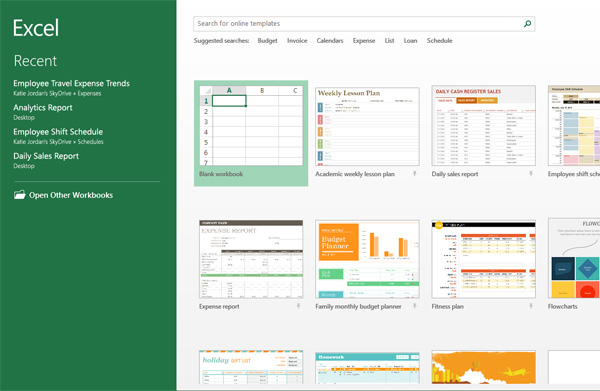Image resolution: width=600 pixels, height=391 pixels.
Task: Pin the Fitness plan template
Action: tap(531, 306)
